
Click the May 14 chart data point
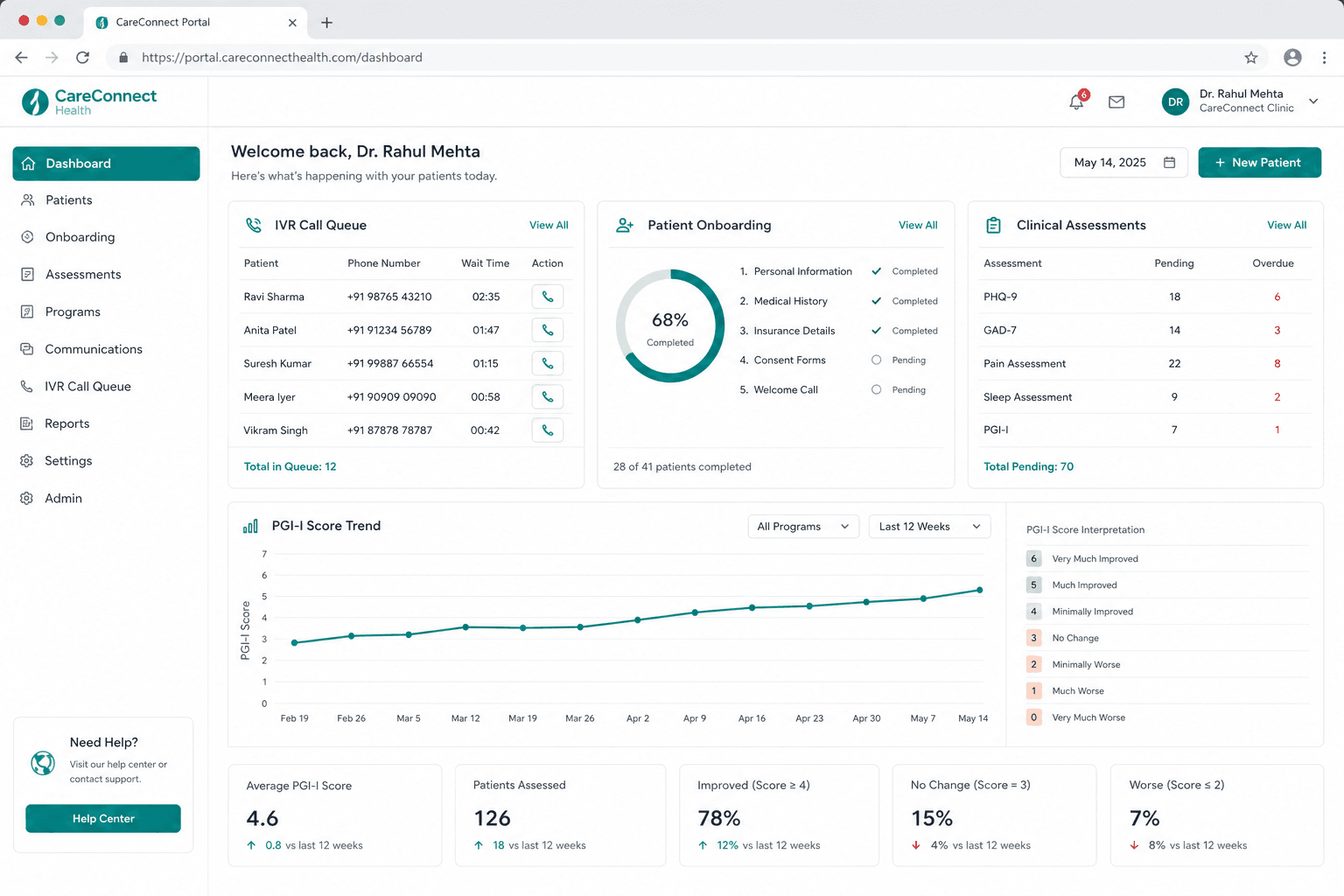[x=979, y=590]
